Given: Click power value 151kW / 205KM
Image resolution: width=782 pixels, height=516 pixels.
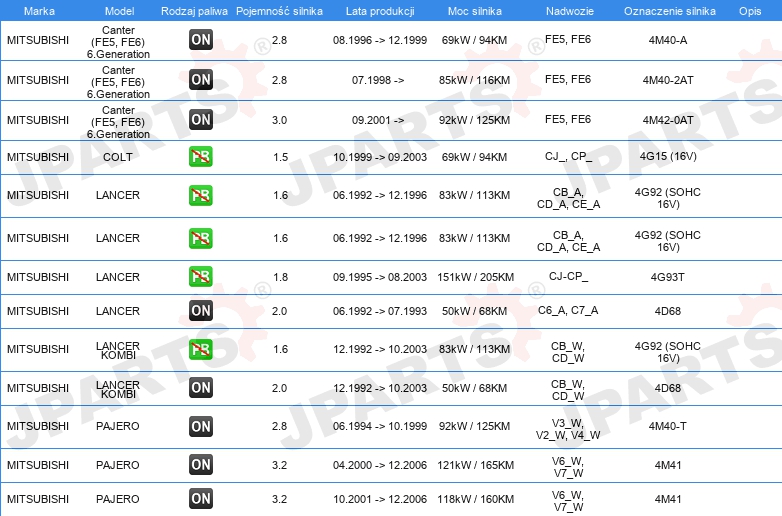Looking at the screenshot, I should [475, 277].
